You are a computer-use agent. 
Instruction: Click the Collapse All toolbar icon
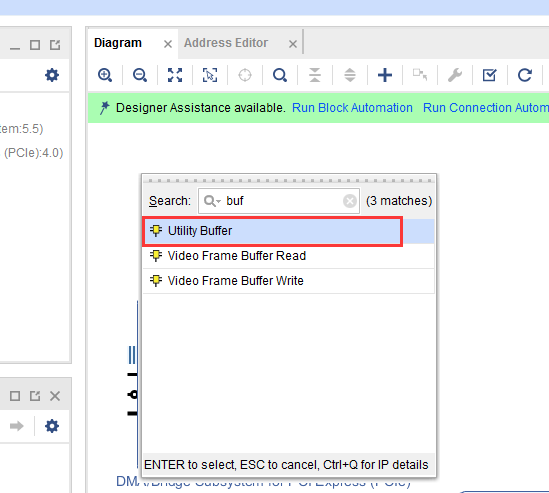[315, 75]
